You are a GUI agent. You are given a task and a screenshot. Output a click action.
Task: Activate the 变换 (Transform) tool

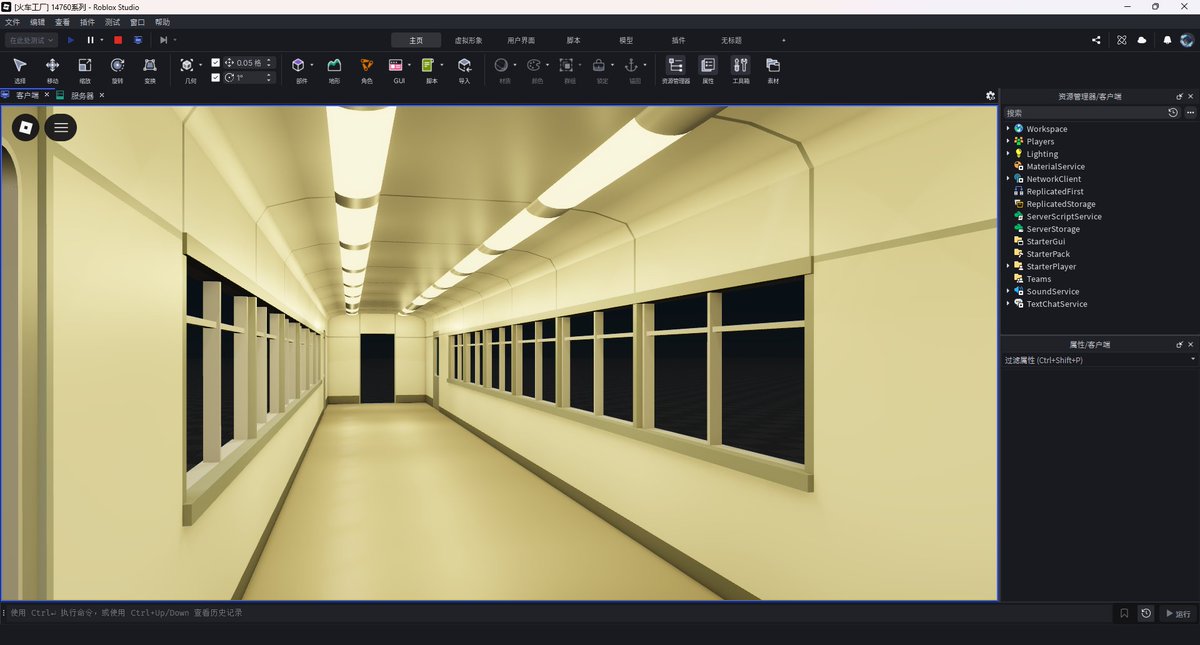coord(150,69)
